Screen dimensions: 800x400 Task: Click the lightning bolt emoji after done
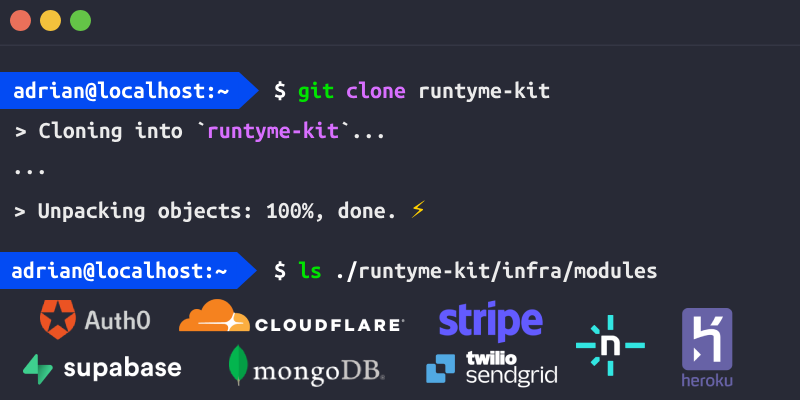point(418,209)
